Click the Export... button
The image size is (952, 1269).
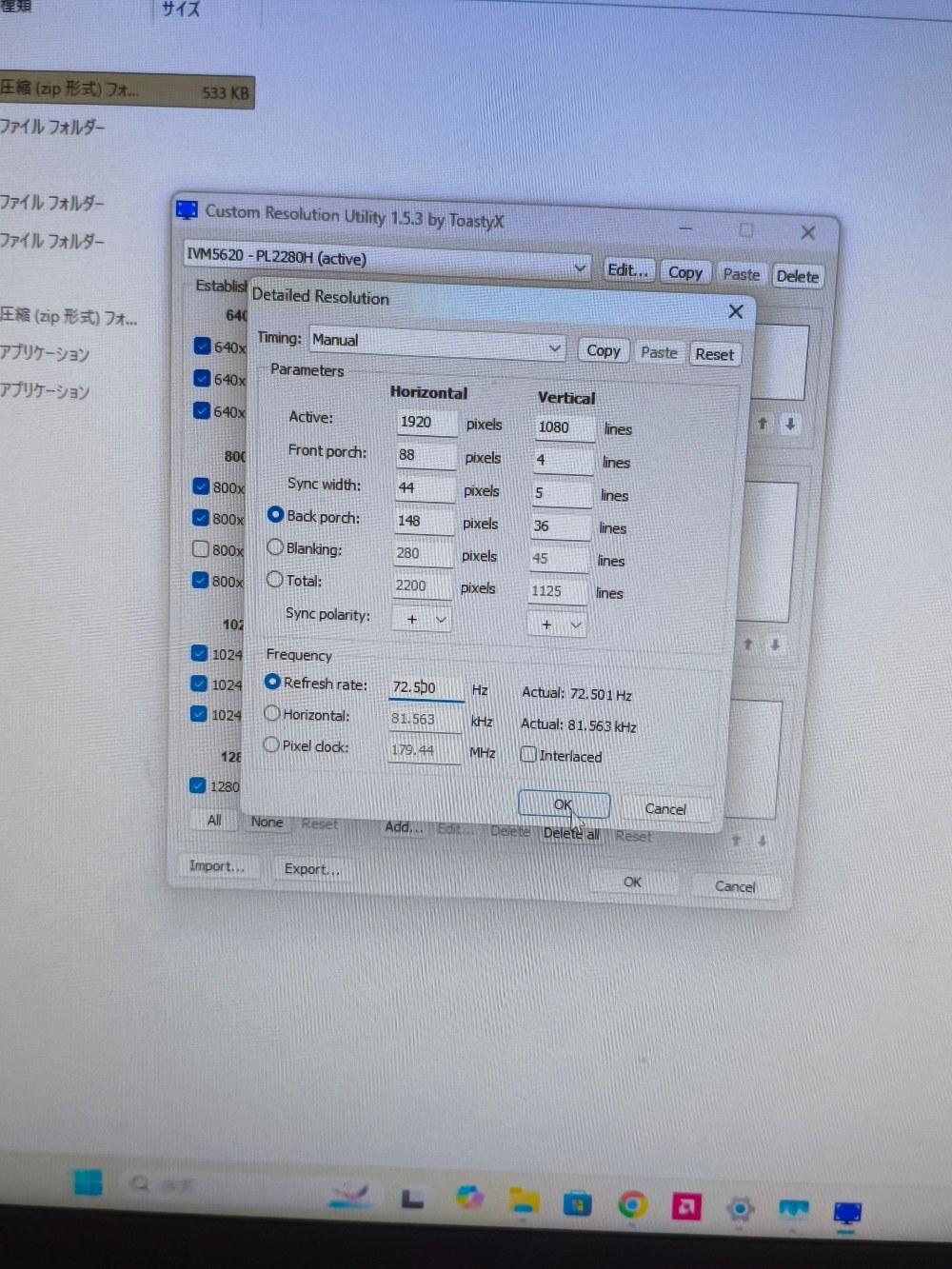tap(311, 868)
